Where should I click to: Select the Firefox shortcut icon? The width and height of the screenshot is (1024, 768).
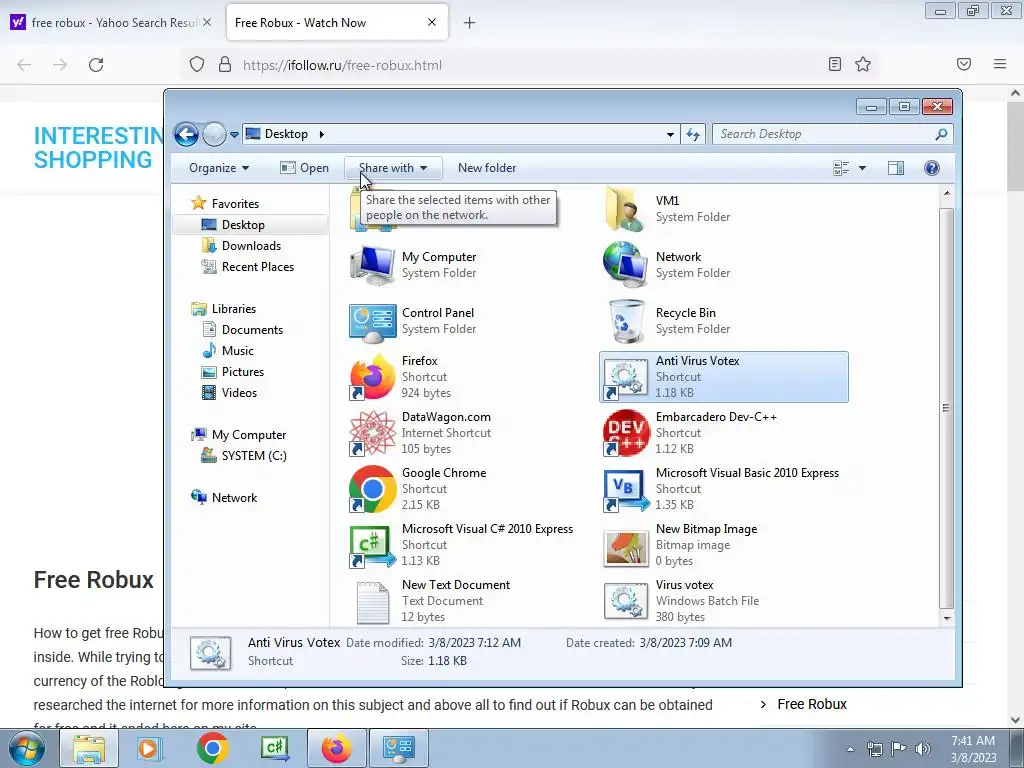pos(372,377)
